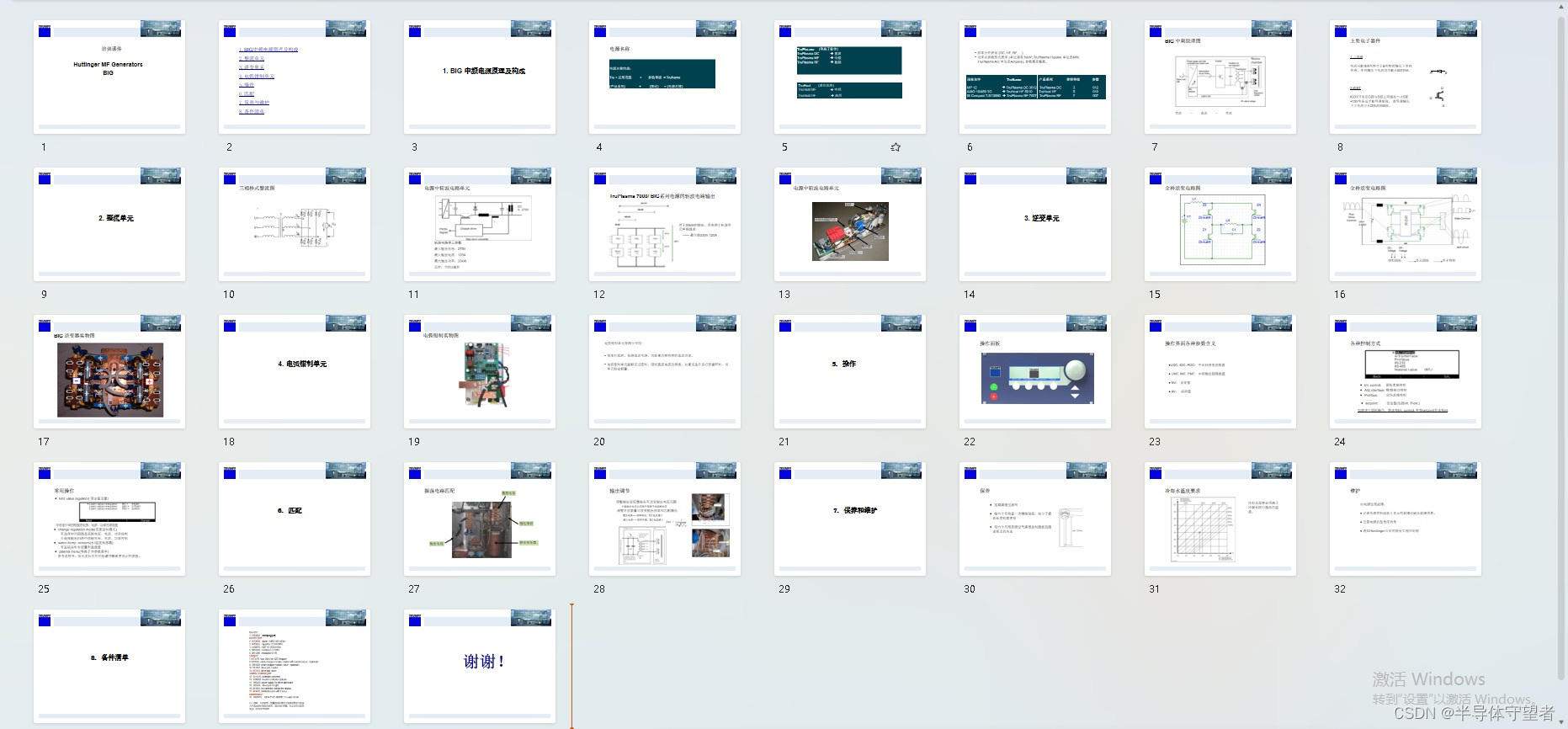Select slide 25 常用操作
The width and height of the screenshot is (1568, 729).
(x=109, y=519)
